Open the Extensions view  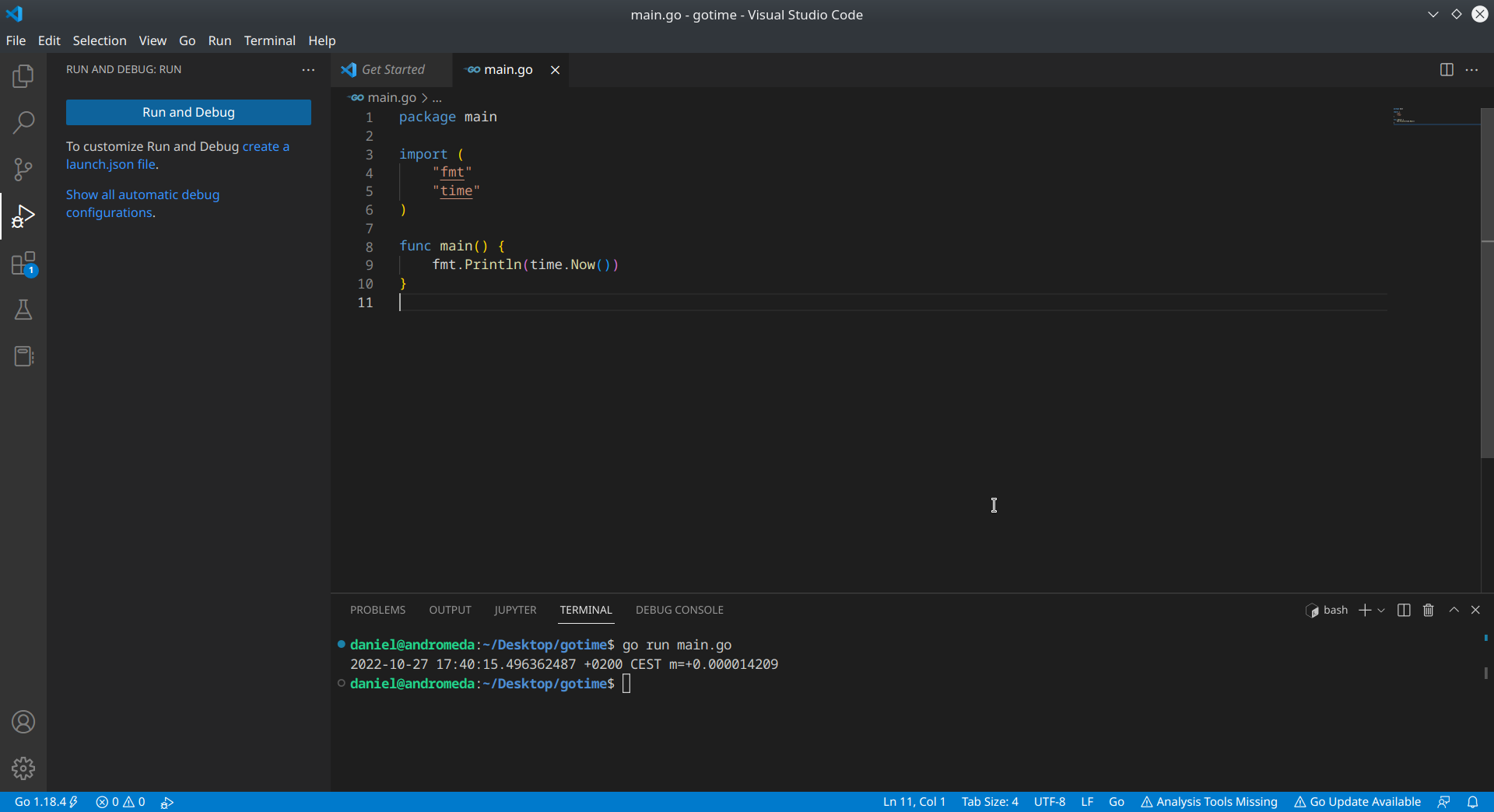pyautogui.click(x=23, y=264)
